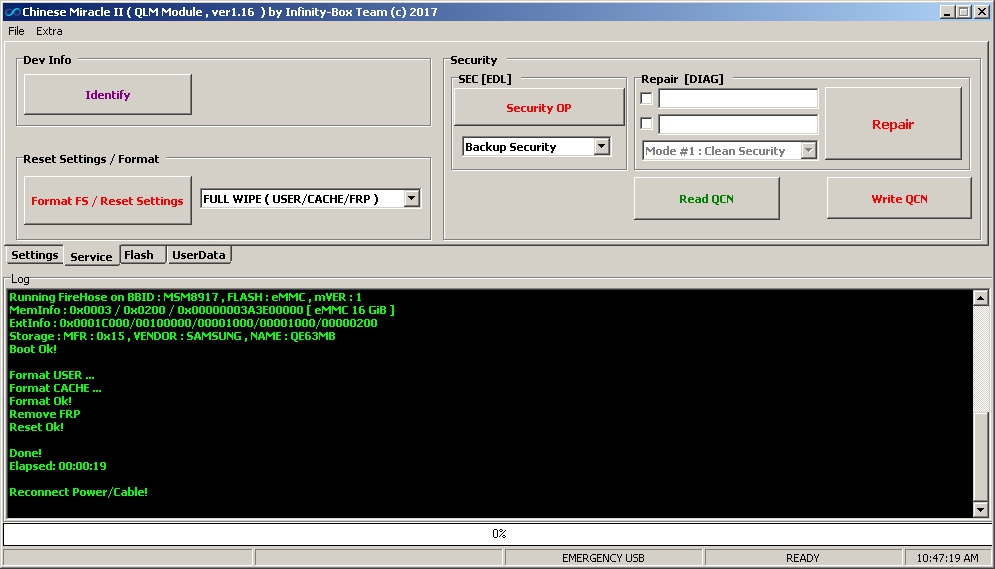This screenshot has height=569, width=995.
Task: Click the 'Boot Ok!' log line
Action: point(32,349)
